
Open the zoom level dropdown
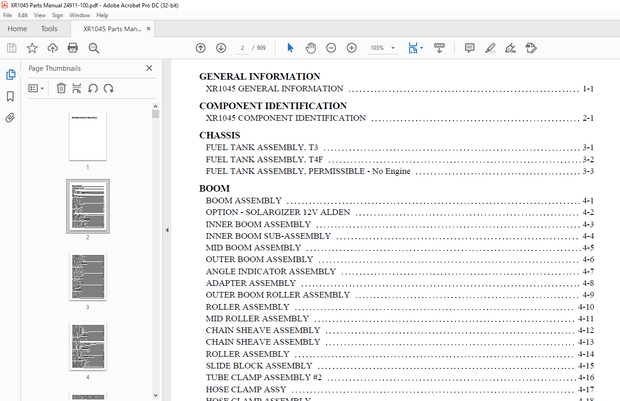(393, 48)
